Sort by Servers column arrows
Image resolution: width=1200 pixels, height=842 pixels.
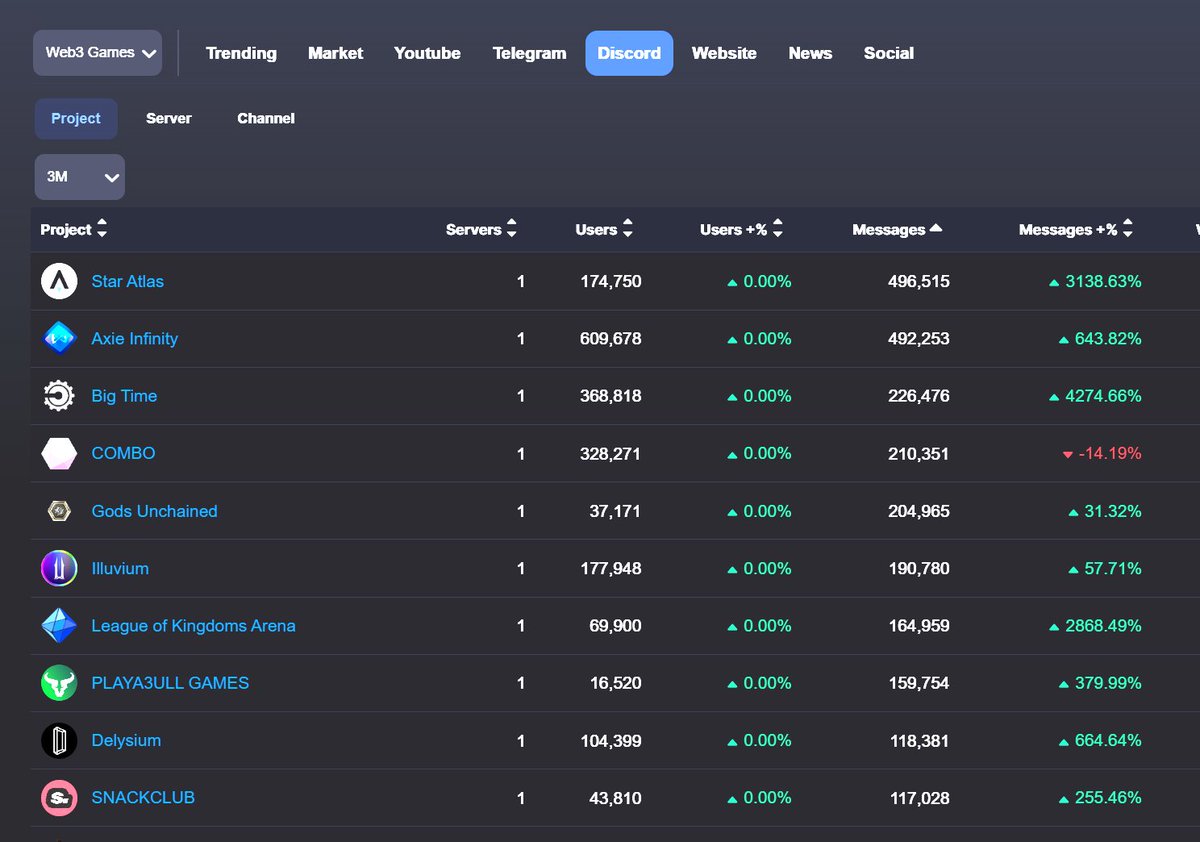pos(512,230)
